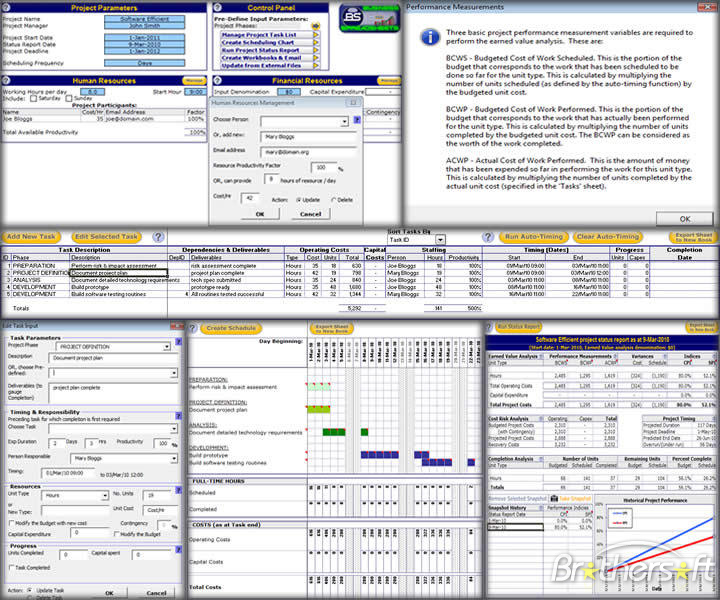
Task: Select the Update action radio button
Action: click(298, 200)
